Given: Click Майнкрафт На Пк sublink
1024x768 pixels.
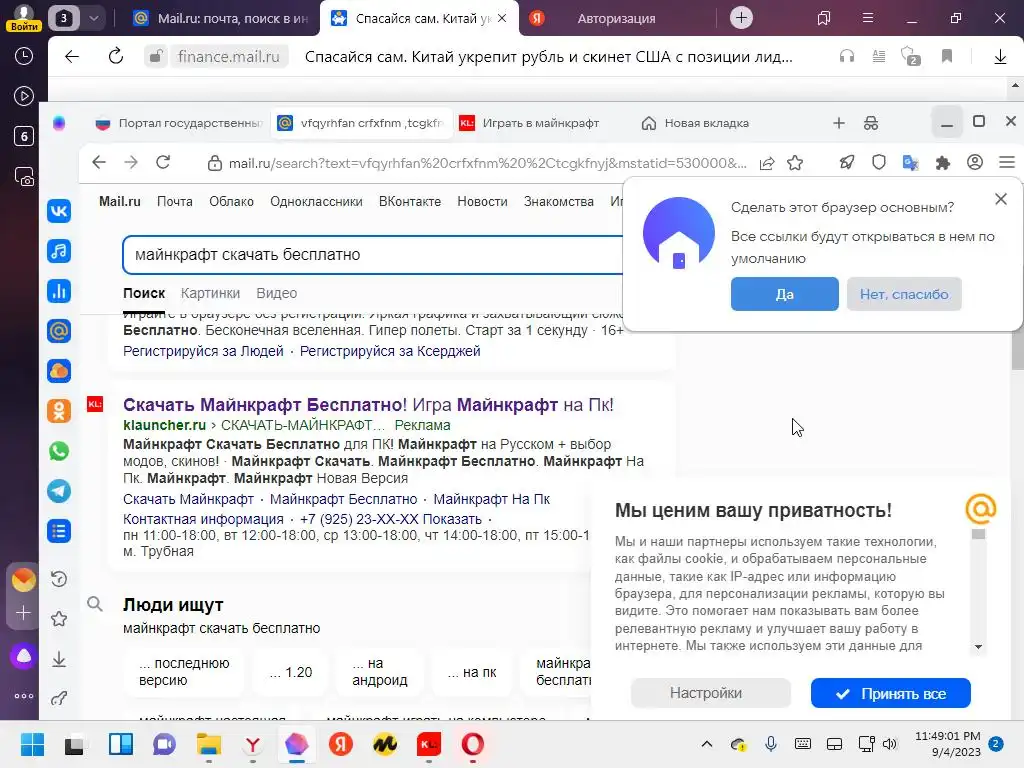Looking at the screenshot, I should 492,499.
